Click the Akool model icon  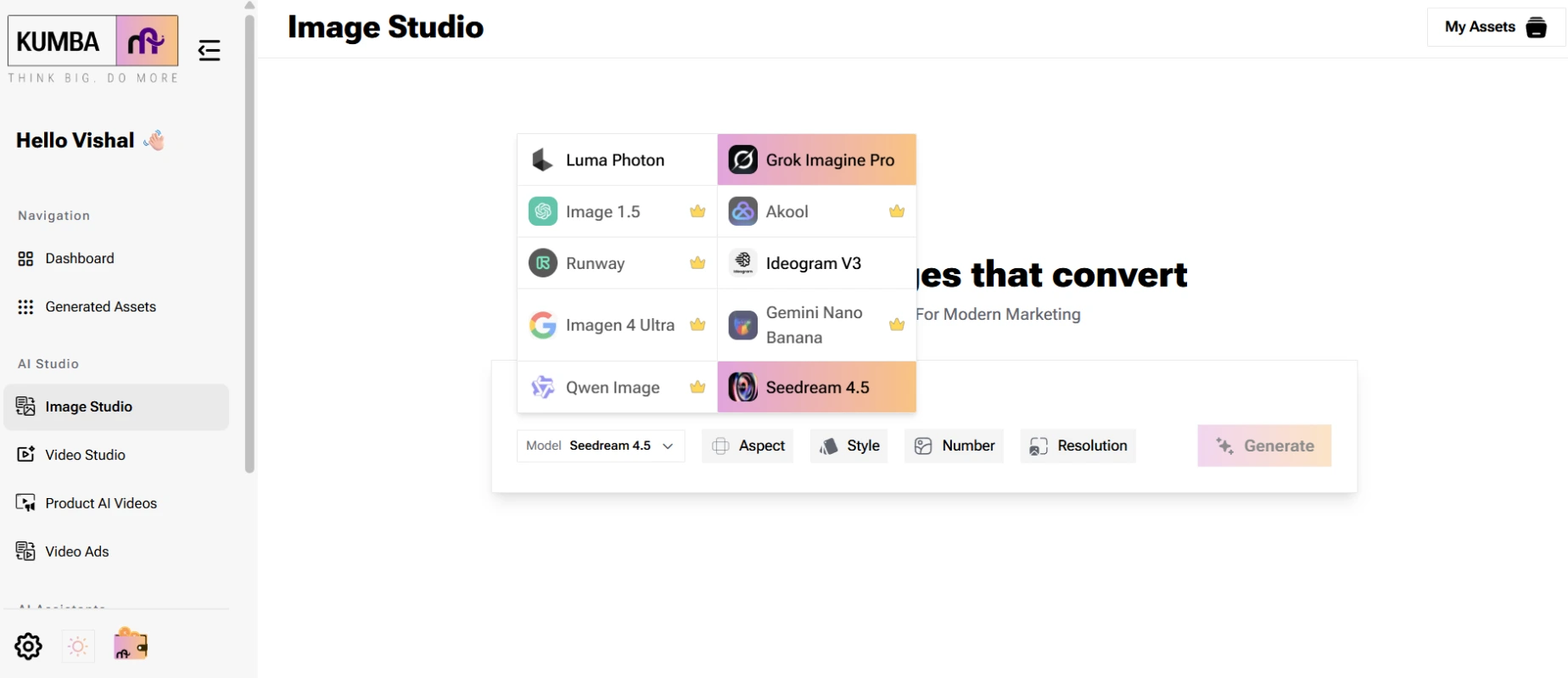pyautogui.click(x=743, y=211)
